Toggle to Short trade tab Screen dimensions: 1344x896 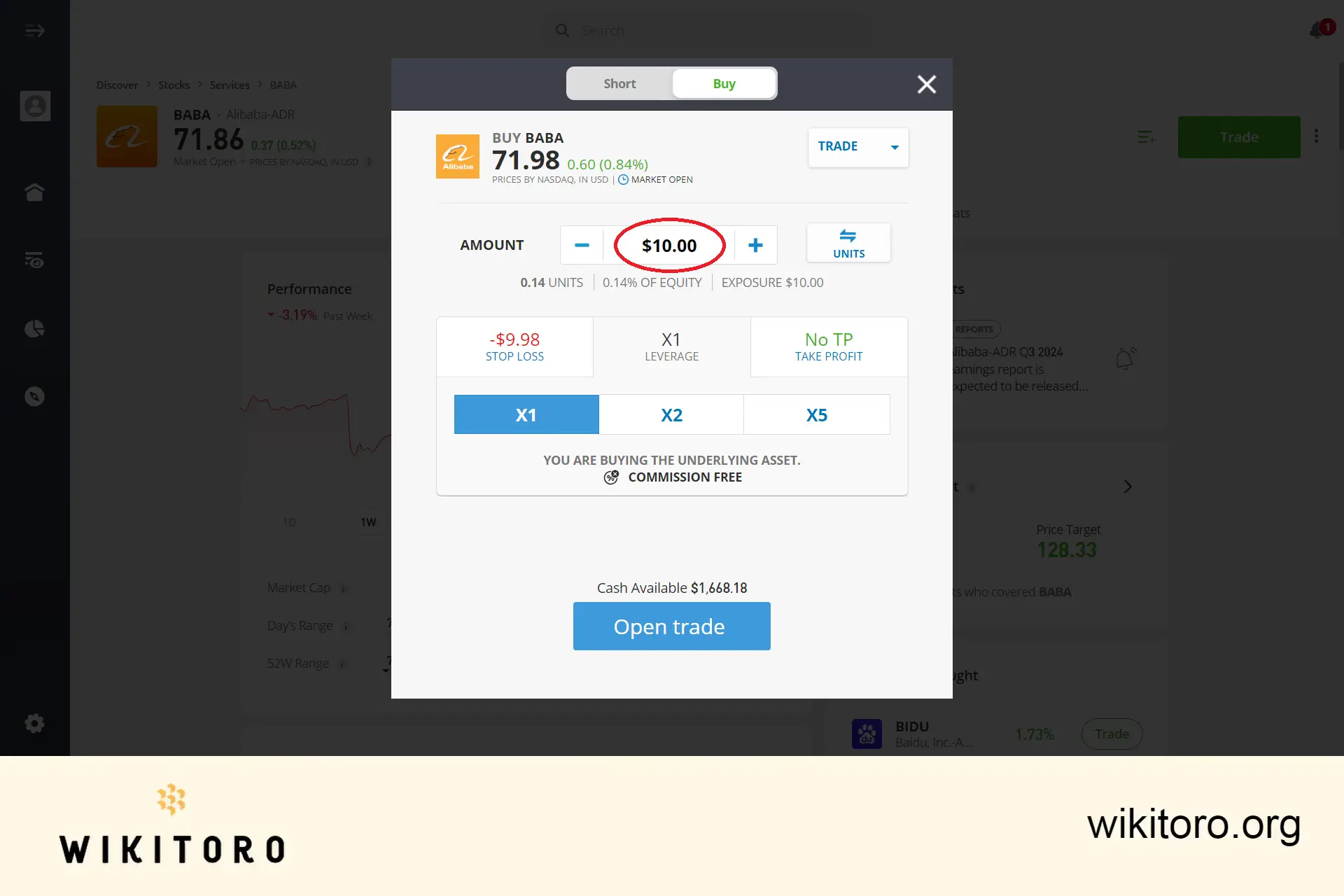pyautogui.click(x=618, y=83)
